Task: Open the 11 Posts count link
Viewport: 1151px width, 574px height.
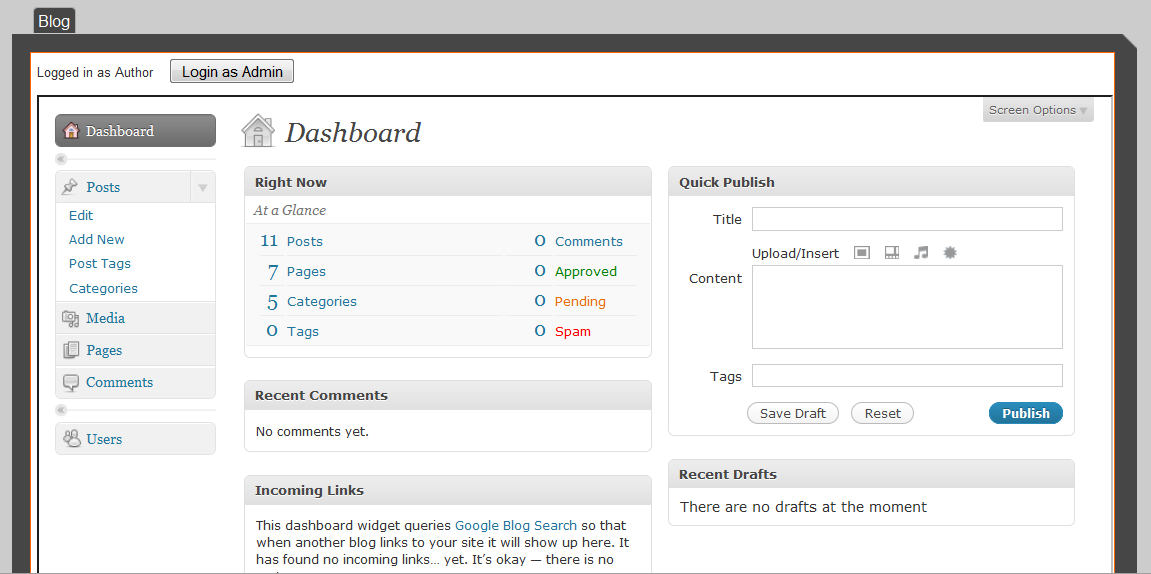Action: [291, 241]
